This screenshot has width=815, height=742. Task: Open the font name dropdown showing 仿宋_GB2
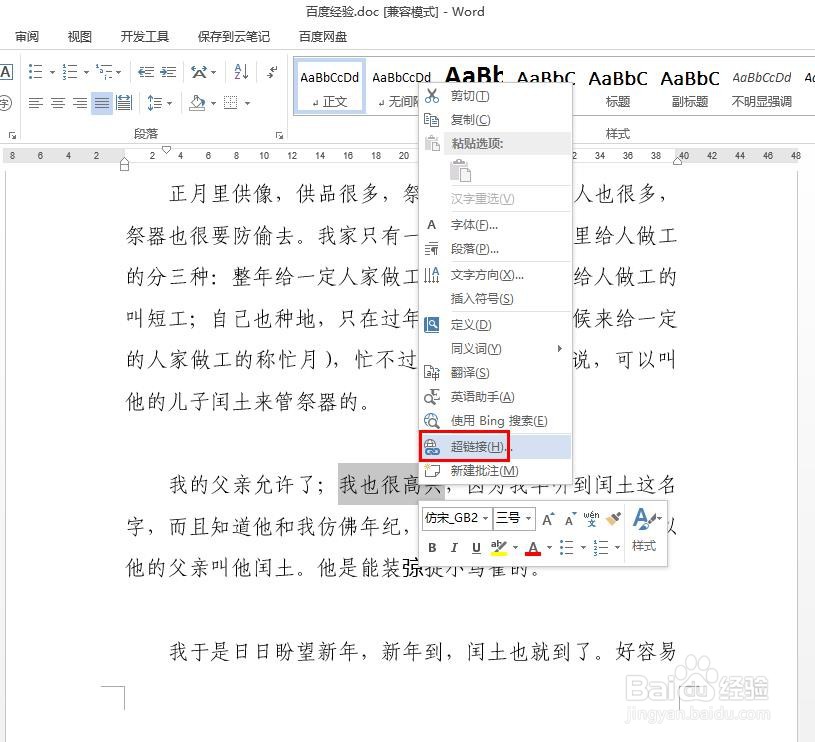pyautogui.click(x=456, y=518)
